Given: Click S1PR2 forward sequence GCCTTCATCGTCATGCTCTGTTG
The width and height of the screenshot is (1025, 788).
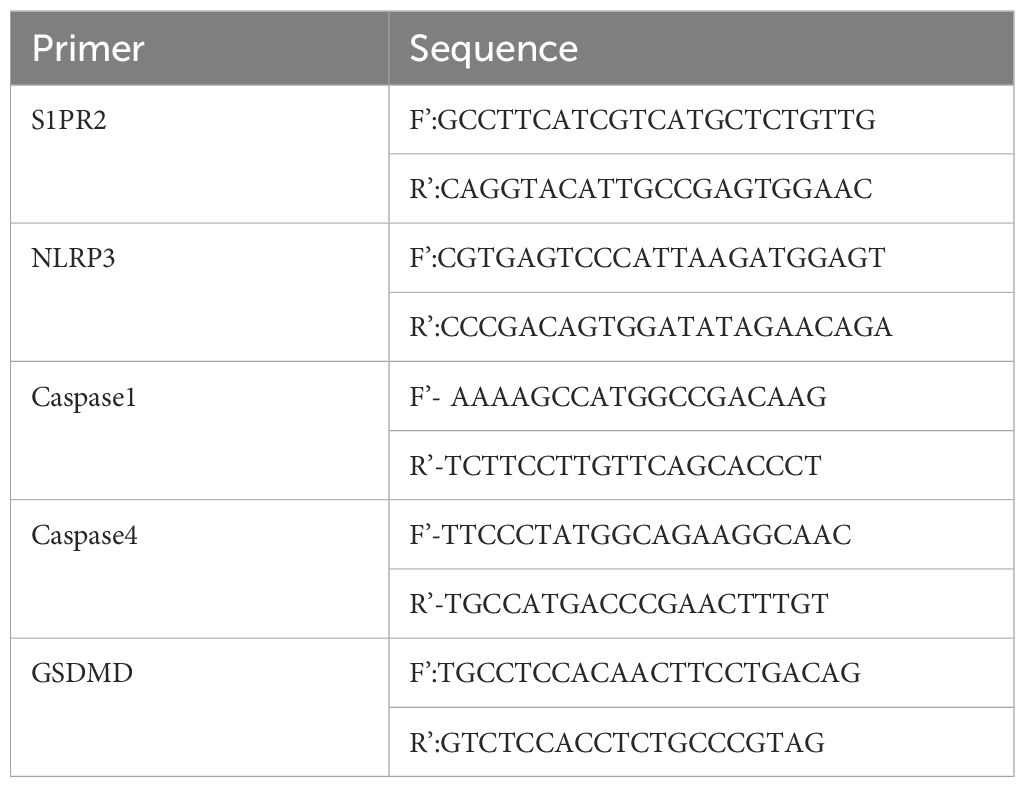Looking at the screenshot, I should (x=657, y=120).
